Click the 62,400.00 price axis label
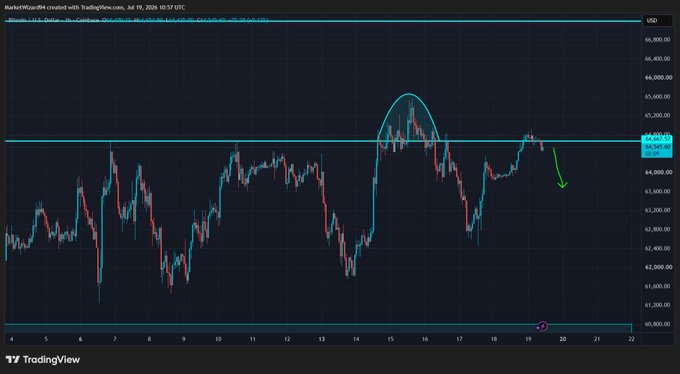The width and height of the screenshot is (680, 374). (658, 248)
